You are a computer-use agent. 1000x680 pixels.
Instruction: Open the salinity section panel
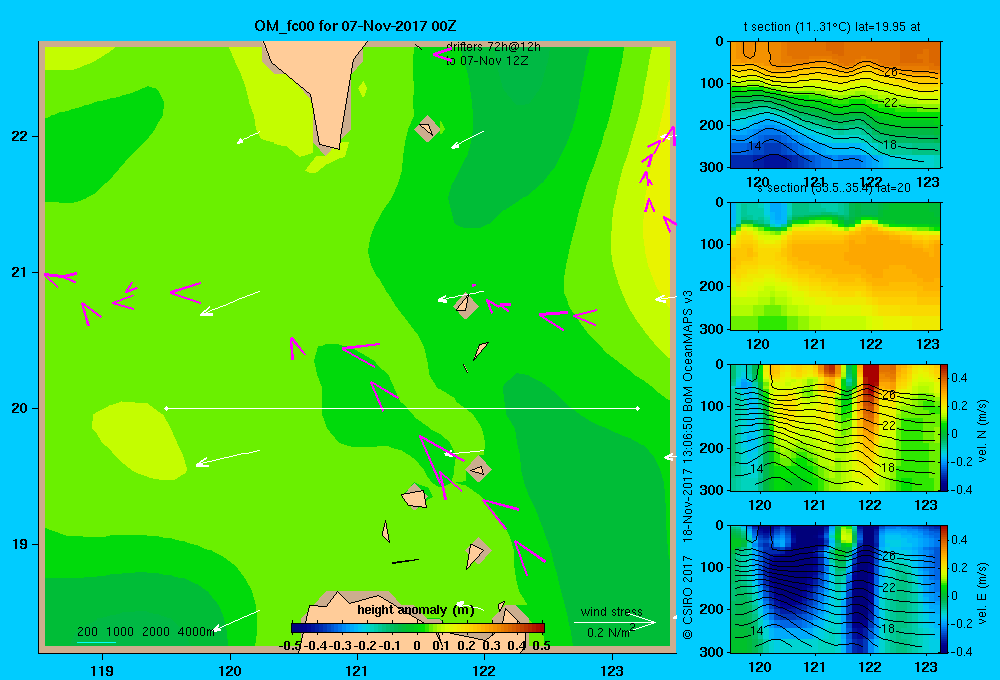pos(835,266)
